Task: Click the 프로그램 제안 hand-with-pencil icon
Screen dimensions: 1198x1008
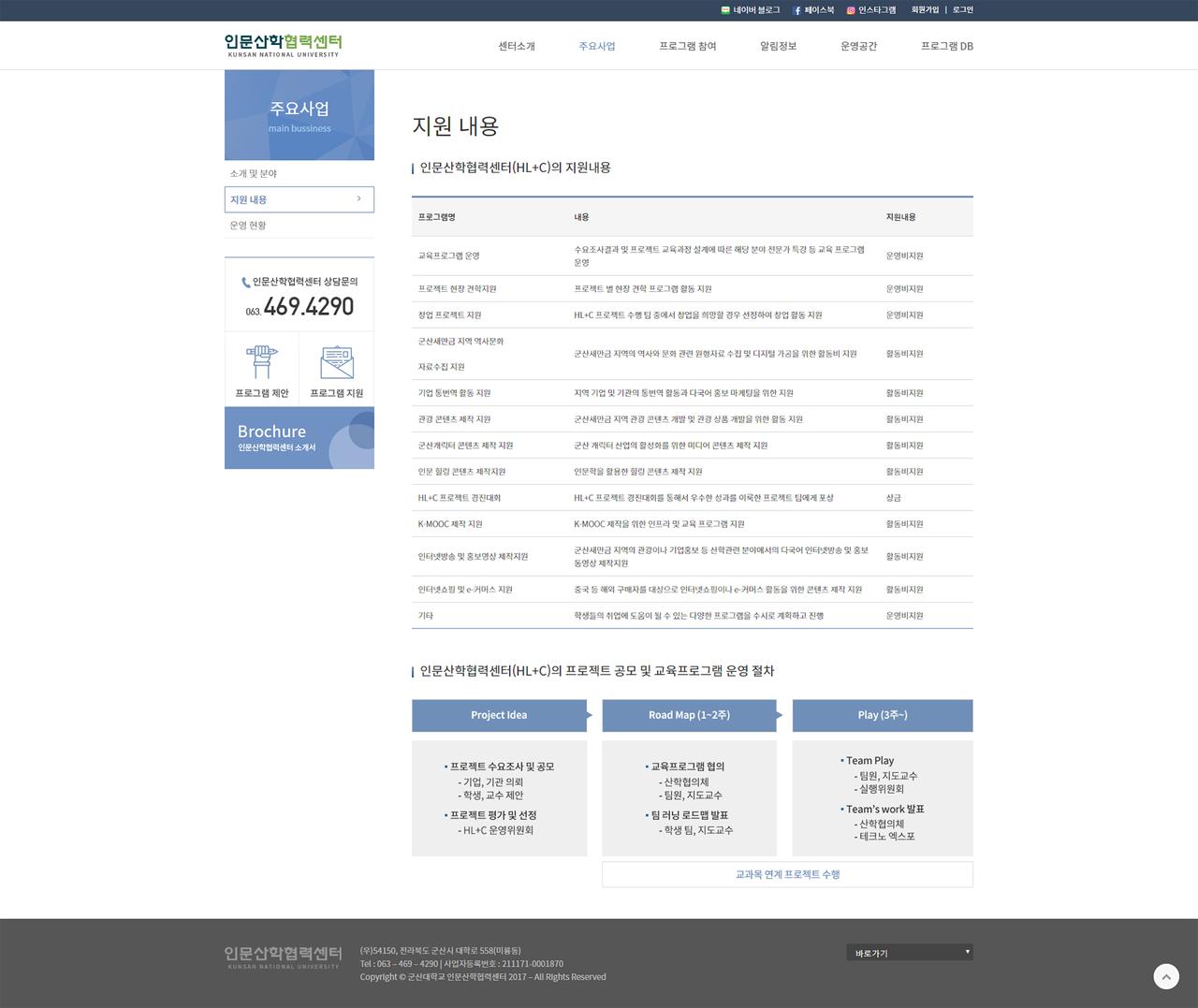Action: pyautogui.click(x=262, y=361)
